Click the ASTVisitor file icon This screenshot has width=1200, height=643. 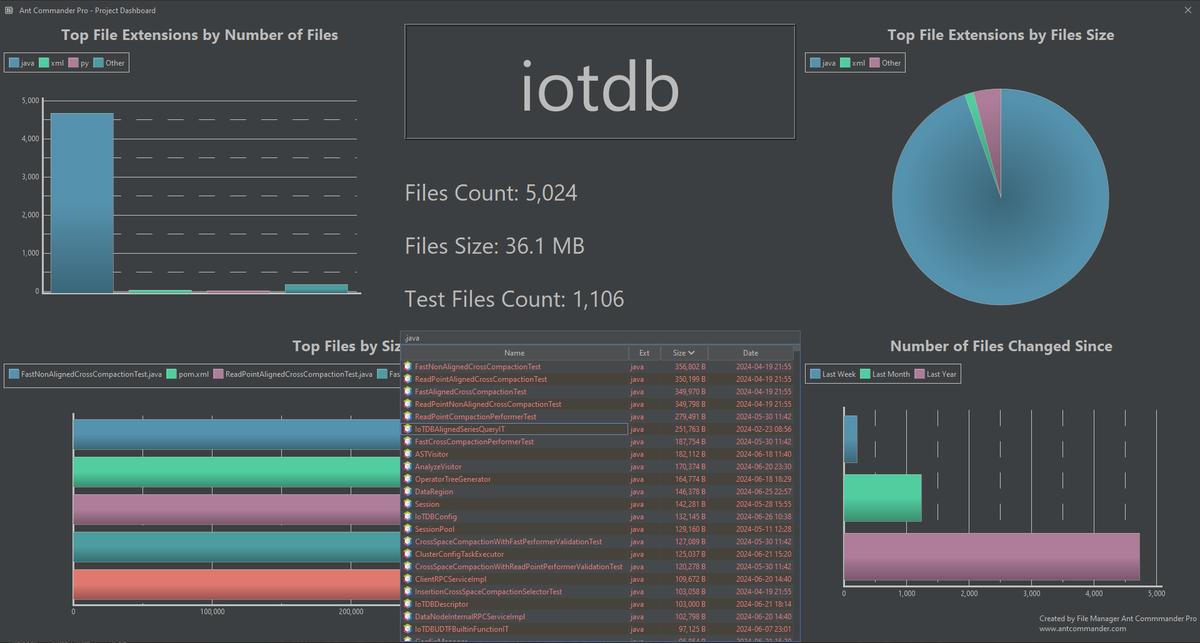click(x=410, y=454)
